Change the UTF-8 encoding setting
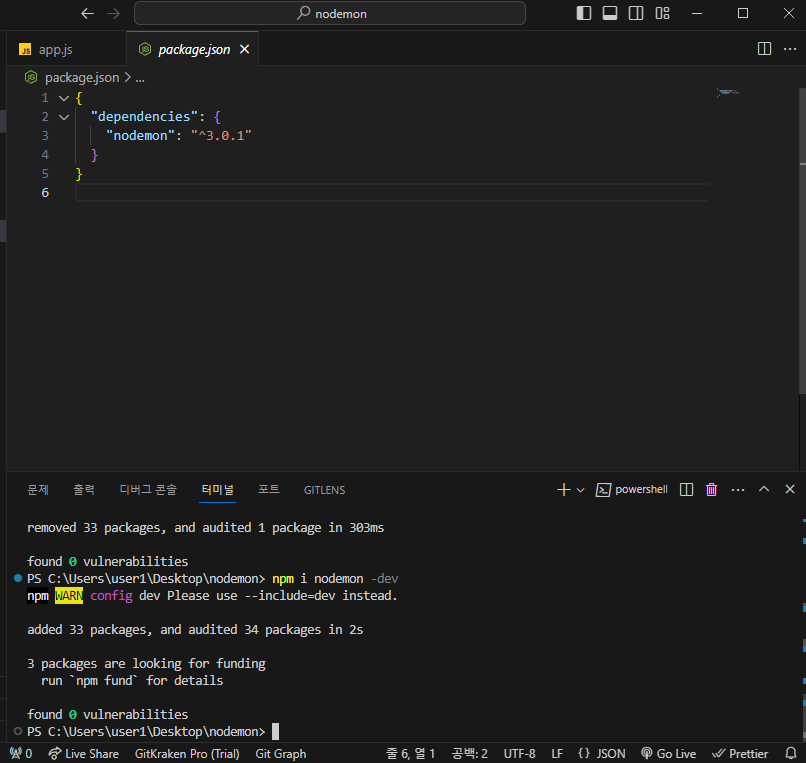This screenshot has height=763, width=806. tap(519, 754)
